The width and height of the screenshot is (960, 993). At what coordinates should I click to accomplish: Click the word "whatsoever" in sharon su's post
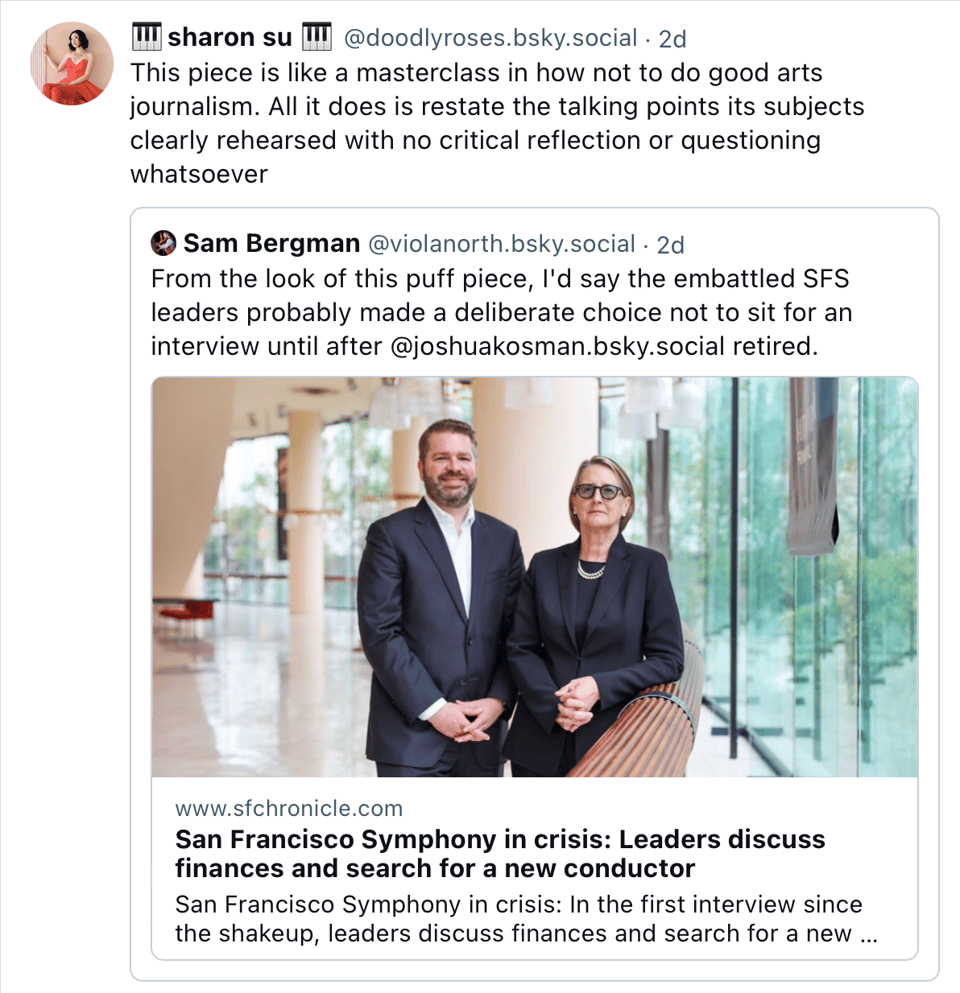199,174
